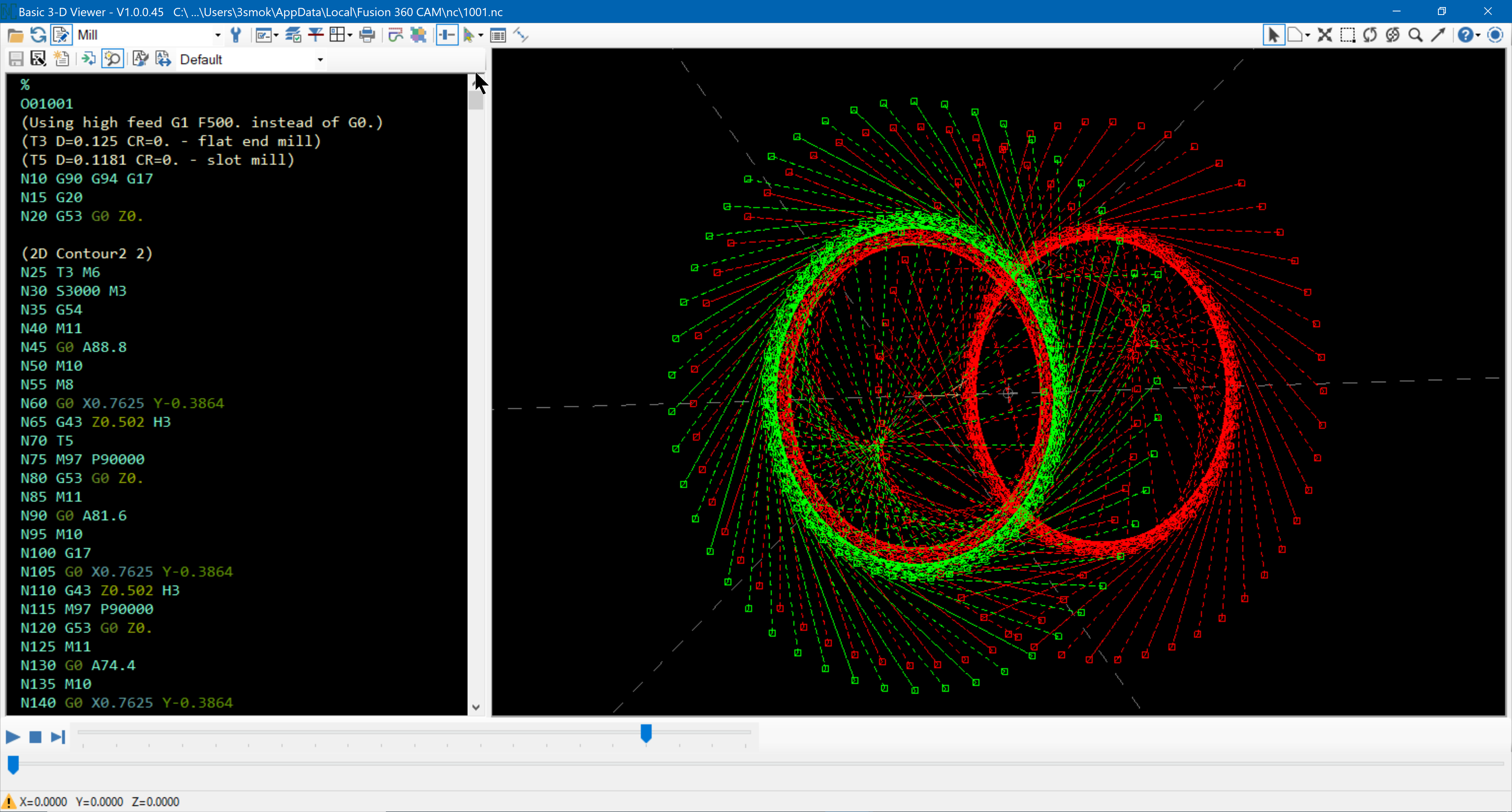Open the Default configuration dropdown
The width and height of the screenshot is (1512, 812).
(x=320, y=59)
